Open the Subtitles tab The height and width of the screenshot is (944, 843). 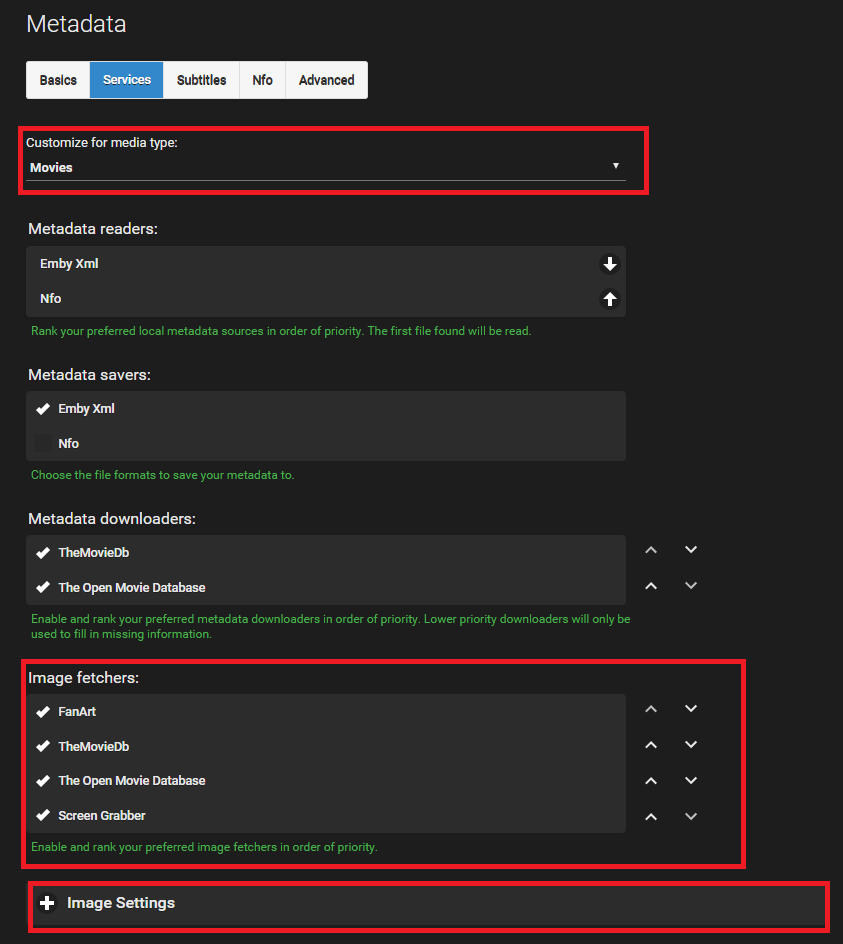[x=201, y=80]
